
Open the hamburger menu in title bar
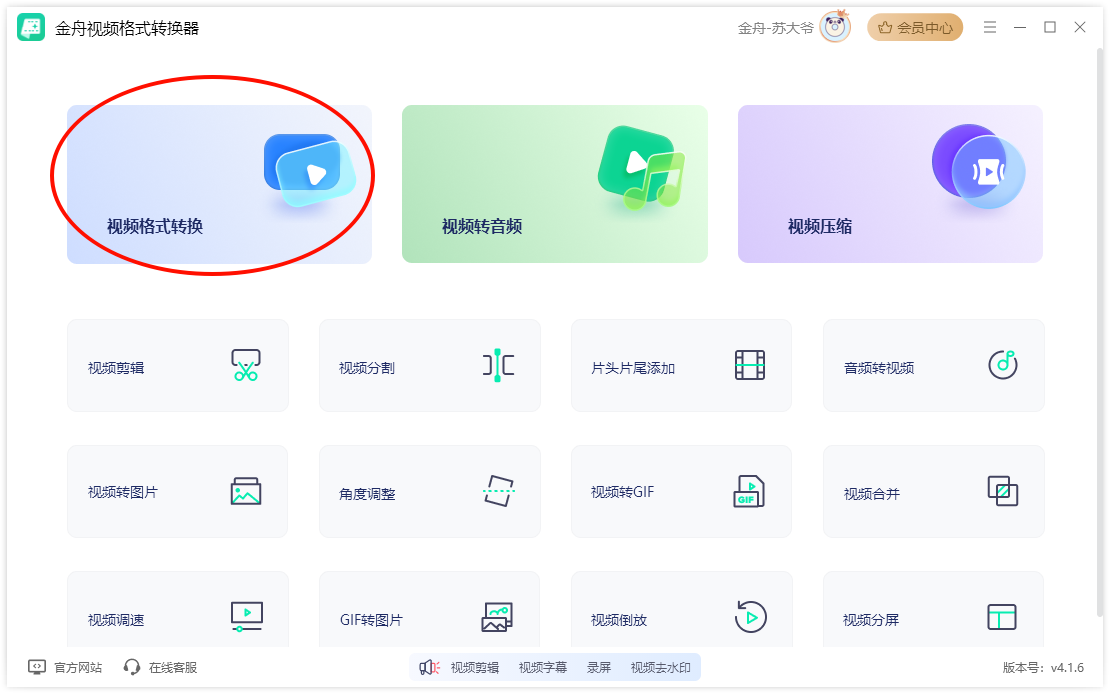990,27
